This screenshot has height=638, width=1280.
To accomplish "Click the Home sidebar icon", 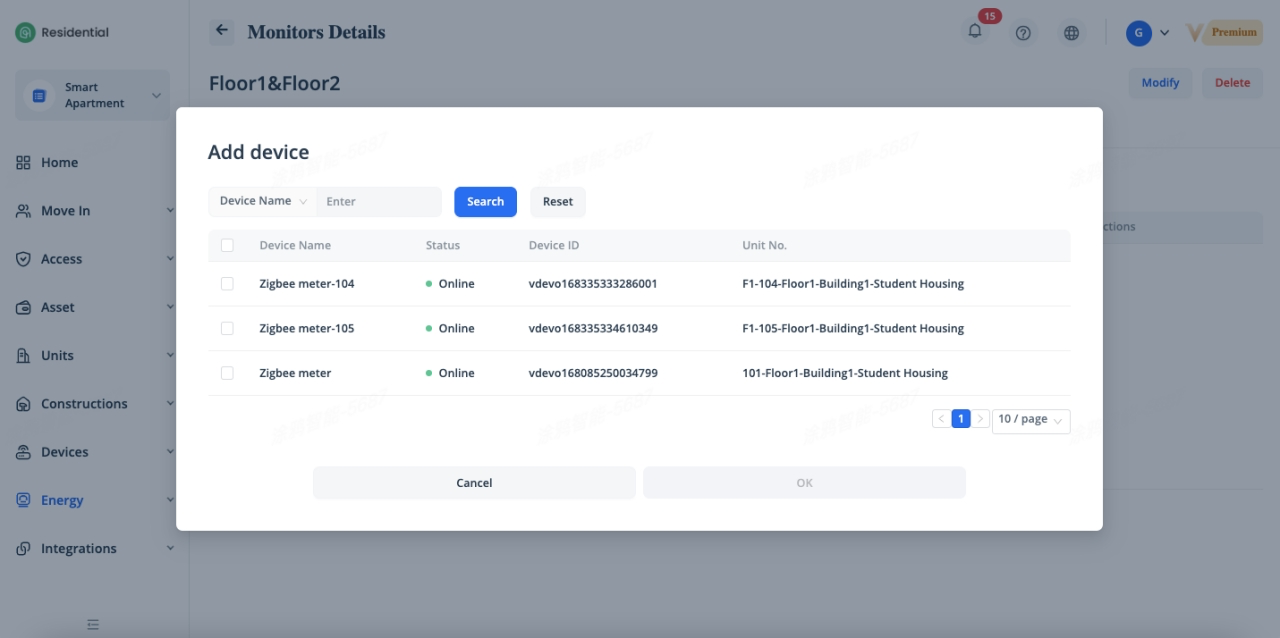I will (x=23, y=162).
